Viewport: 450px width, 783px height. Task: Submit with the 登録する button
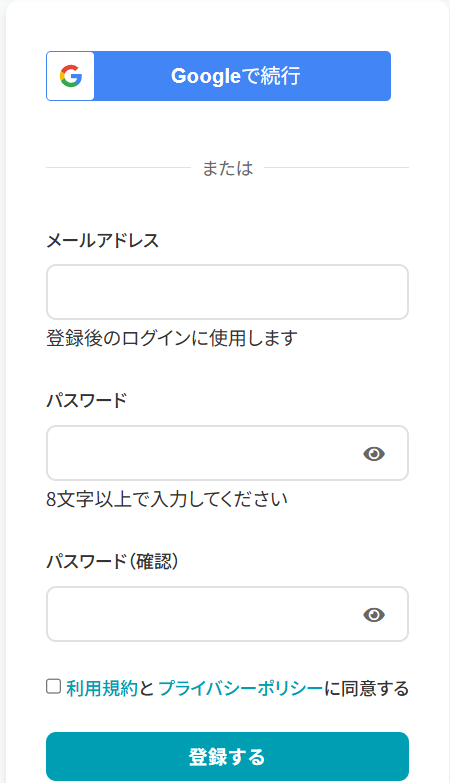227,756
